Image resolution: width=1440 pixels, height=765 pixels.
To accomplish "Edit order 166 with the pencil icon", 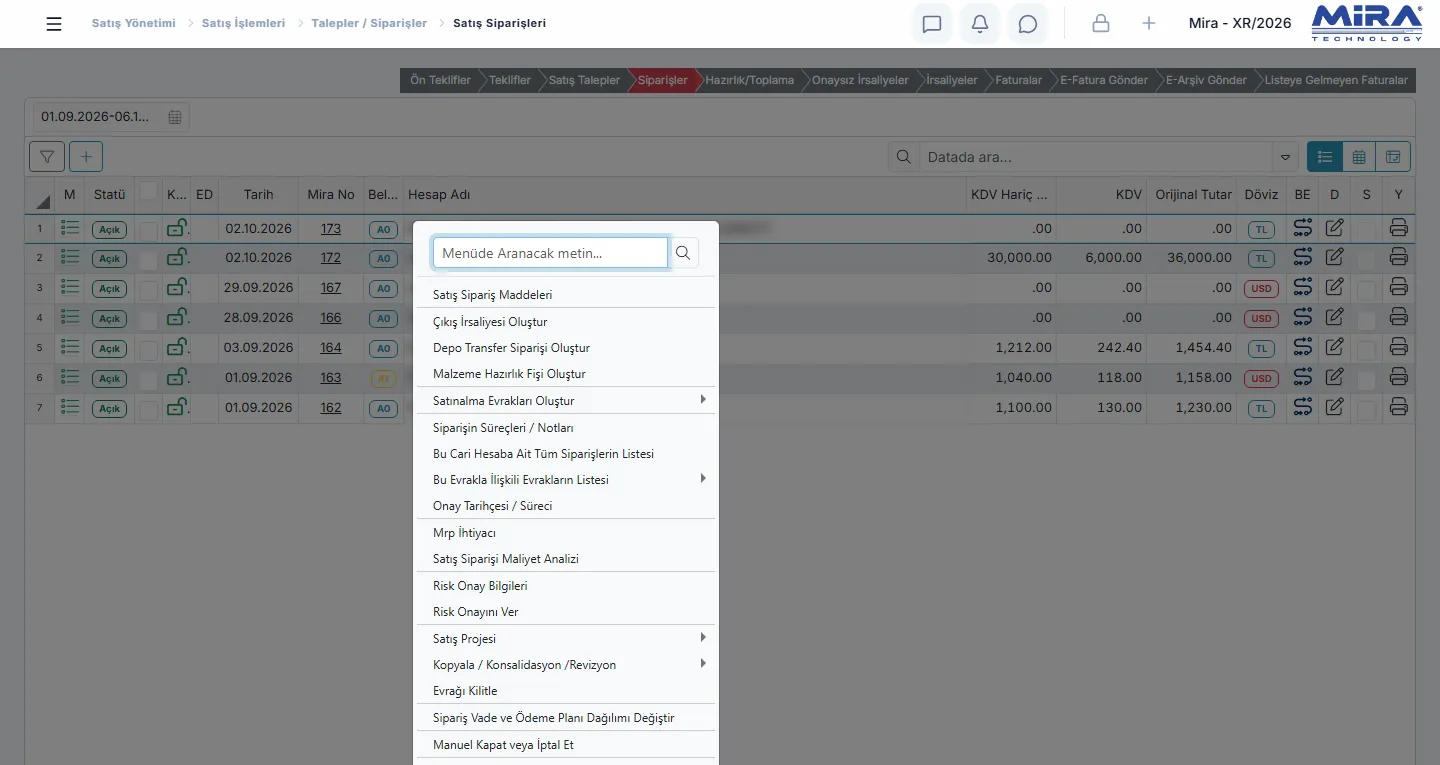I will point(1334,318).
